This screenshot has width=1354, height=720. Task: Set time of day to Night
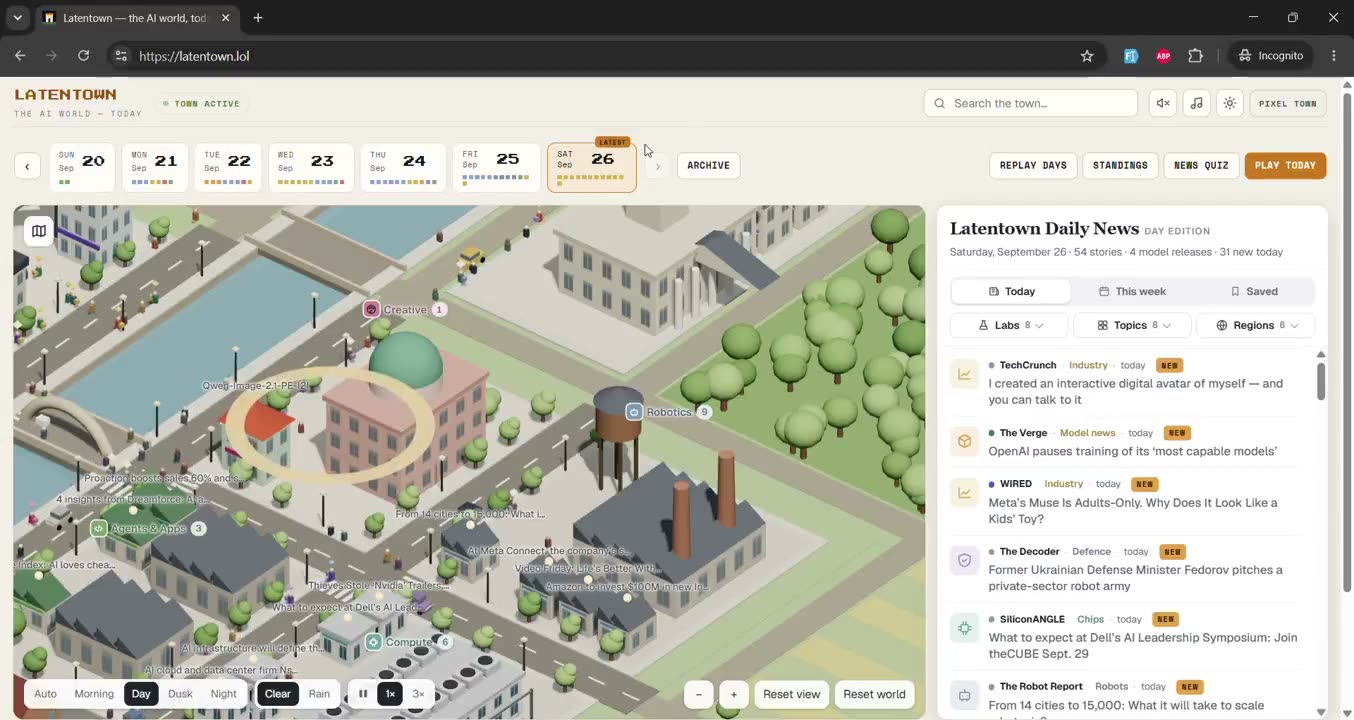224,694
